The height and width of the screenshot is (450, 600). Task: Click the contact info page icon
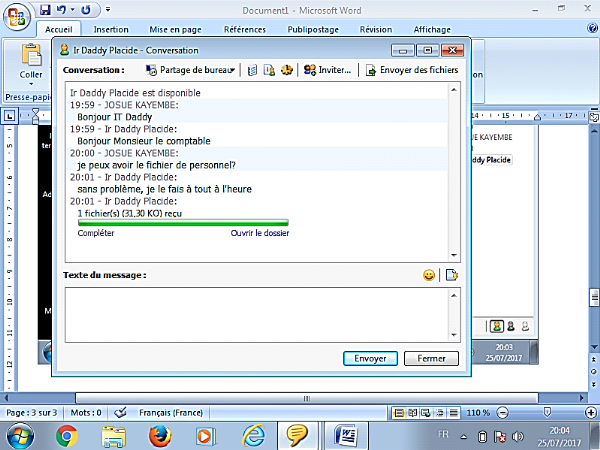(269, 70)
